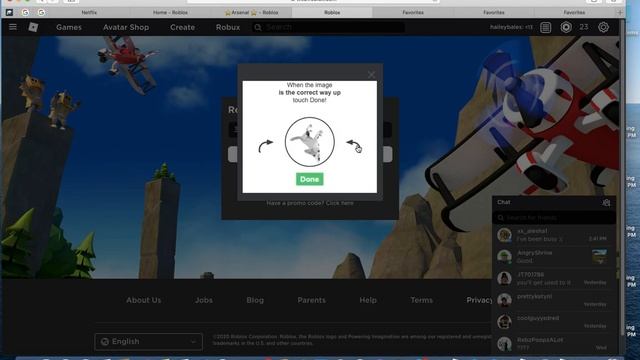Click game thumbnail in AngryShrine chat row
640x360 pixels.
[x=599, y=256]
